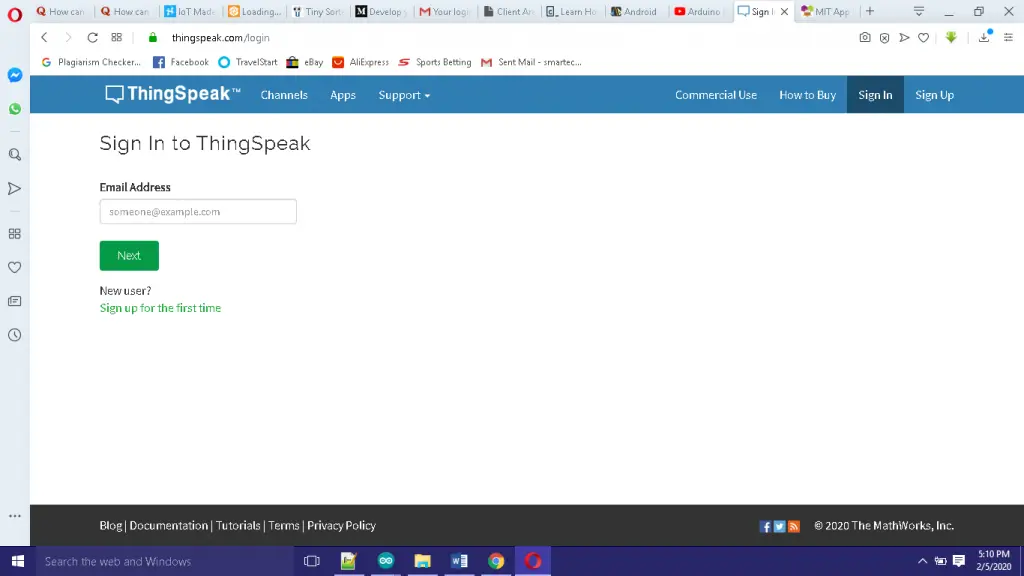Open Channels in the navigation bar

[x=284, y=95]
